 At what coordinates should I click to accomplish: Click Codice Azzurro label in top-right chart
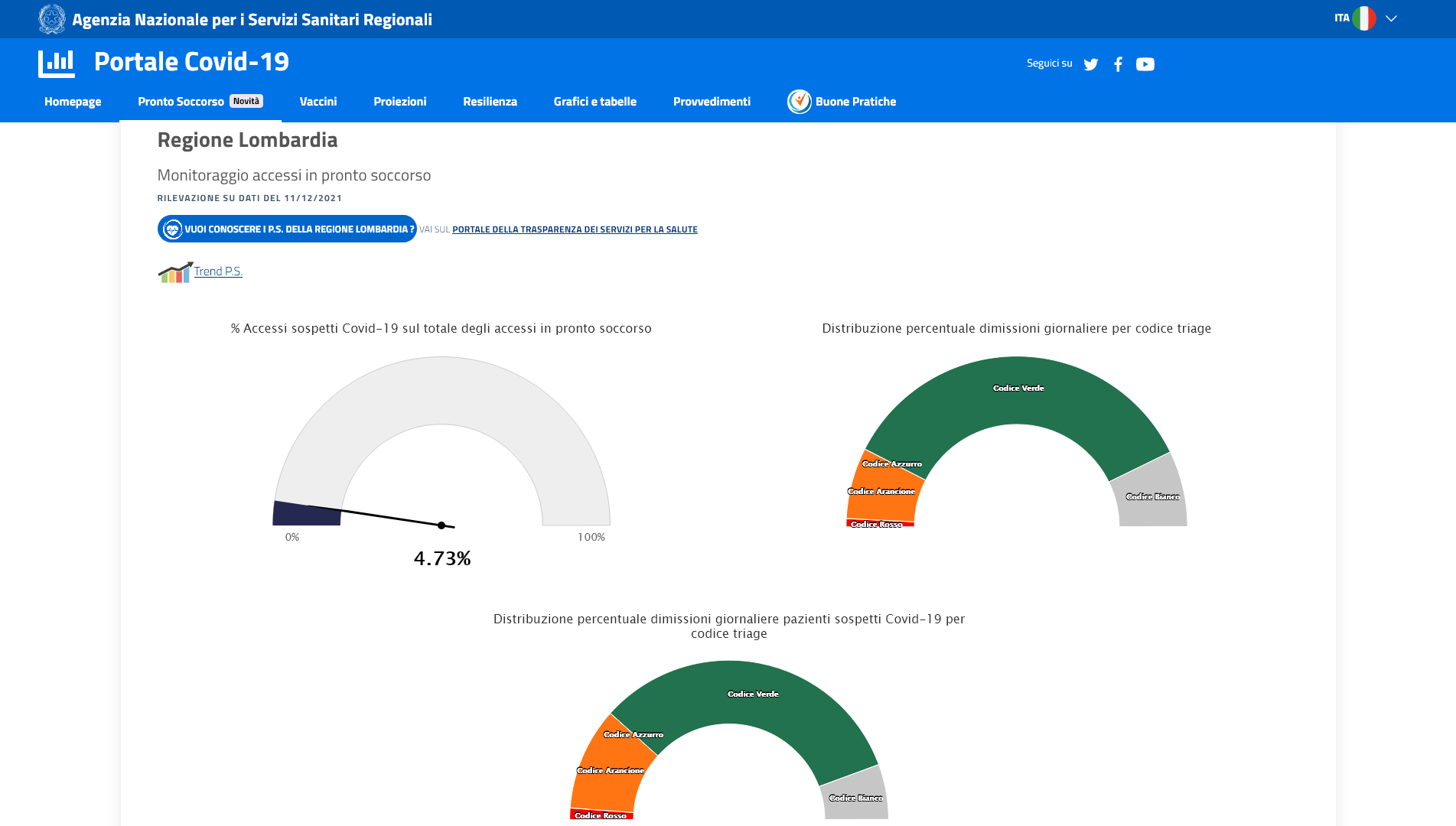(892, 464)
